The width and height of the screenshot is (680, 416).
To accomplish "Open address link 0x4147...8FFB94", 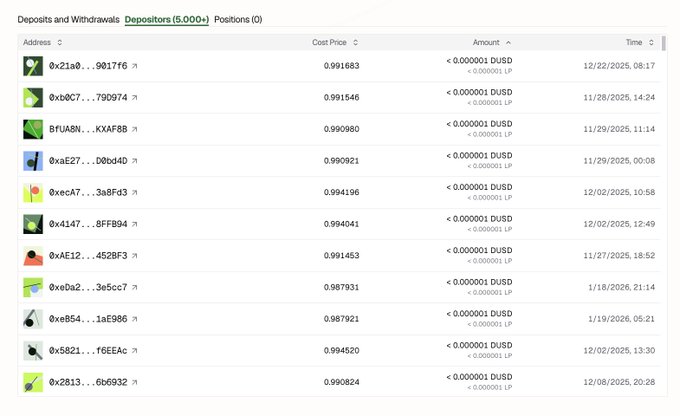I will pyautogui.click(x=88, y=224).
